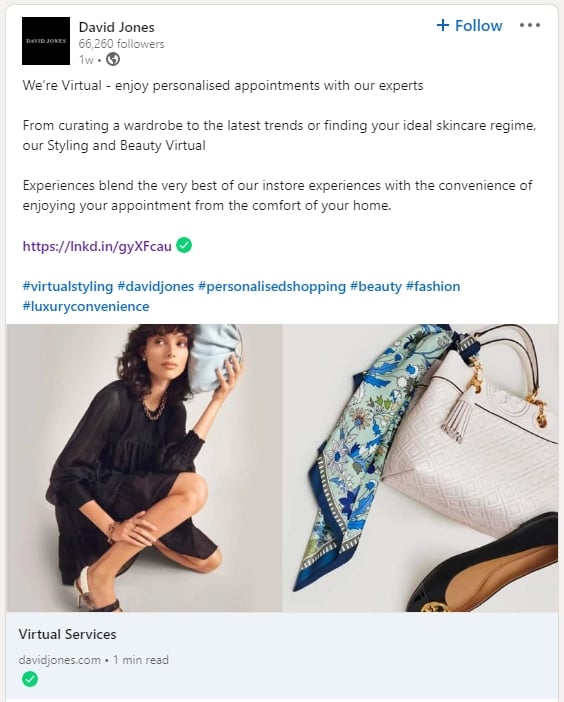Open the Virtual Services article title
This screenshot has width=564, height=702.
[x=68, y=634]
